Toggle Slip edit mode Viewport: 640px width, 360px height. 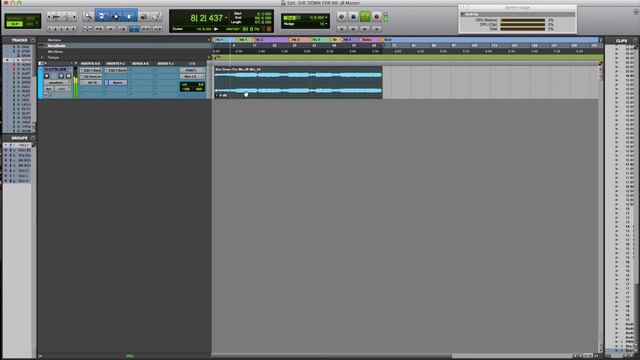tap(14, 24)
